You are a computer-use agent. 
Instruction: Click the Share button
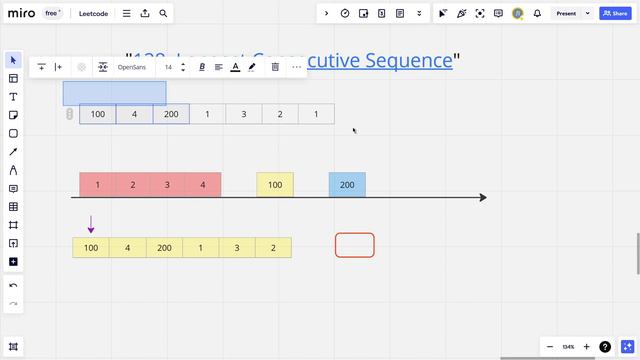point(615,13)
